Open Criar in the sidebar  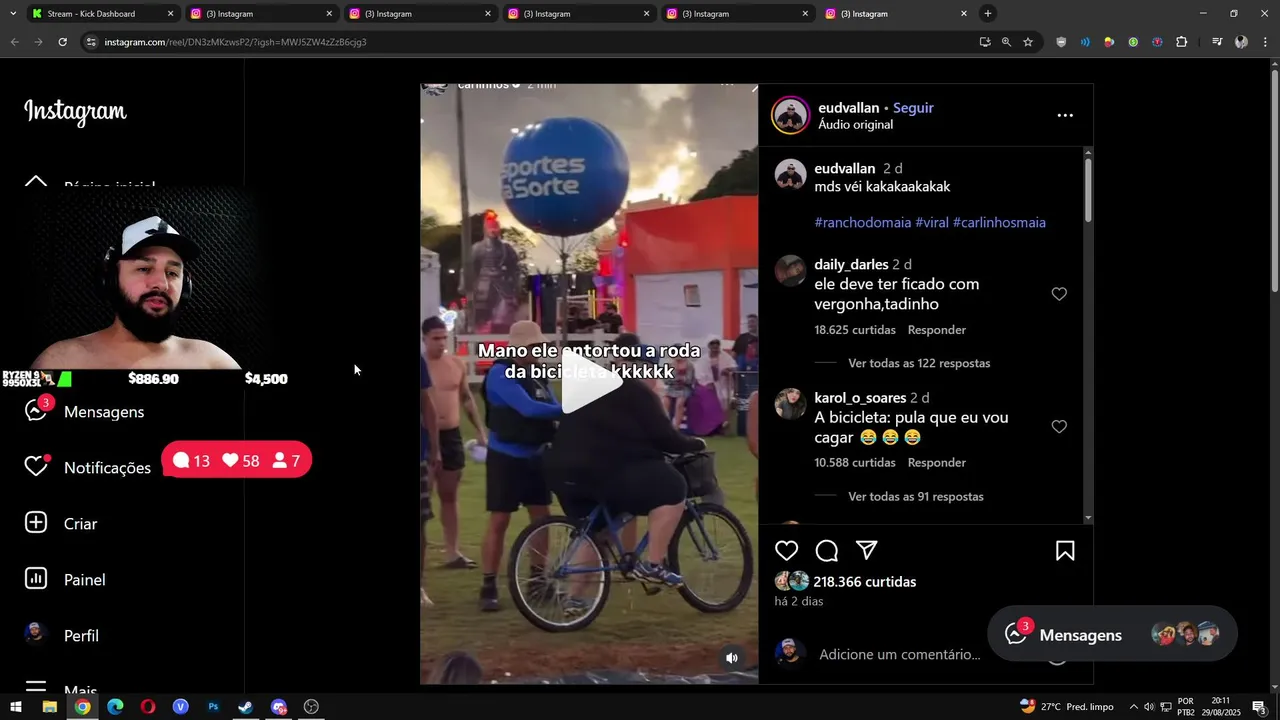click(61, 523)
